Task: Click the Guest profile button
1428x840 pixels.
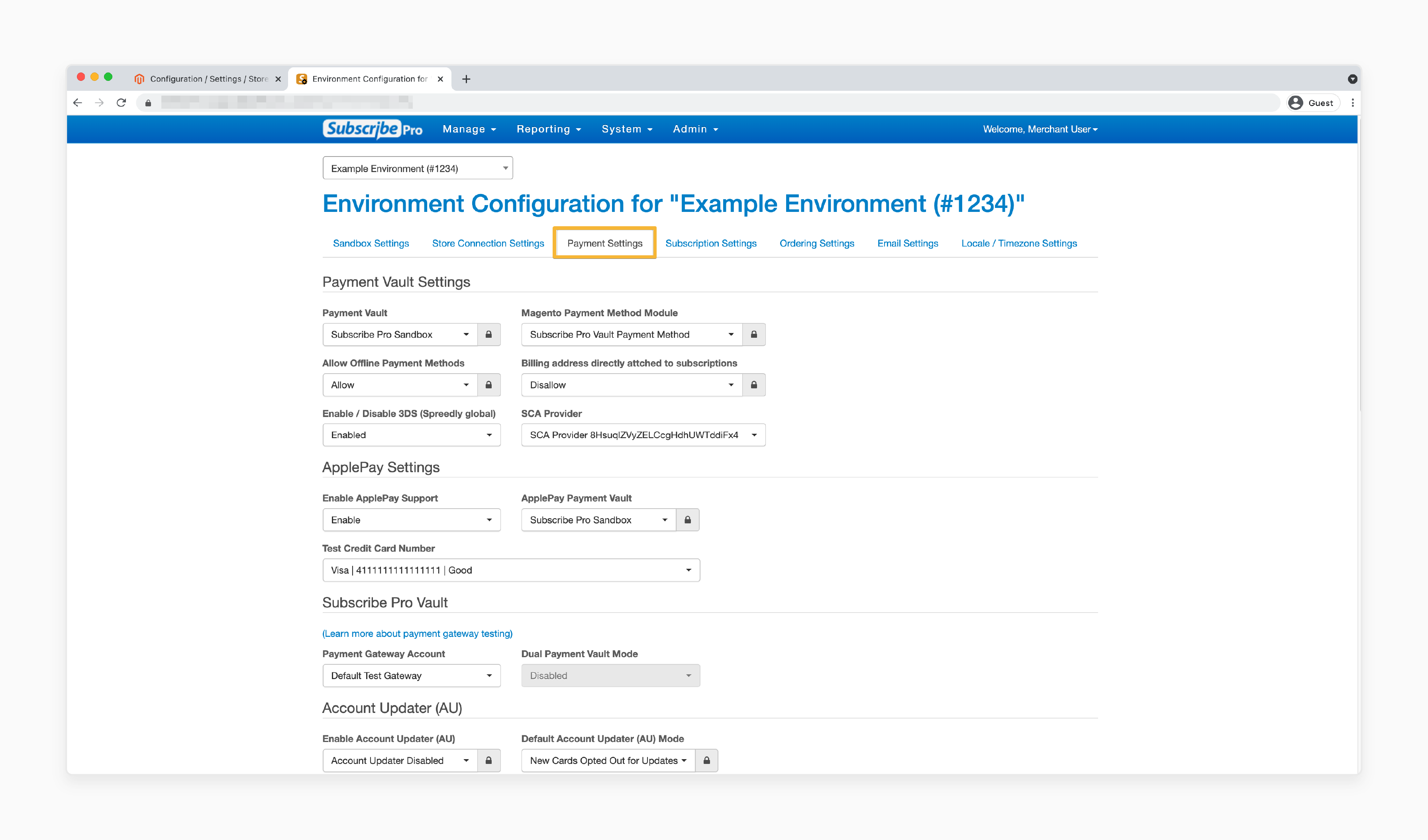Action: click(x=1313, y=102)
